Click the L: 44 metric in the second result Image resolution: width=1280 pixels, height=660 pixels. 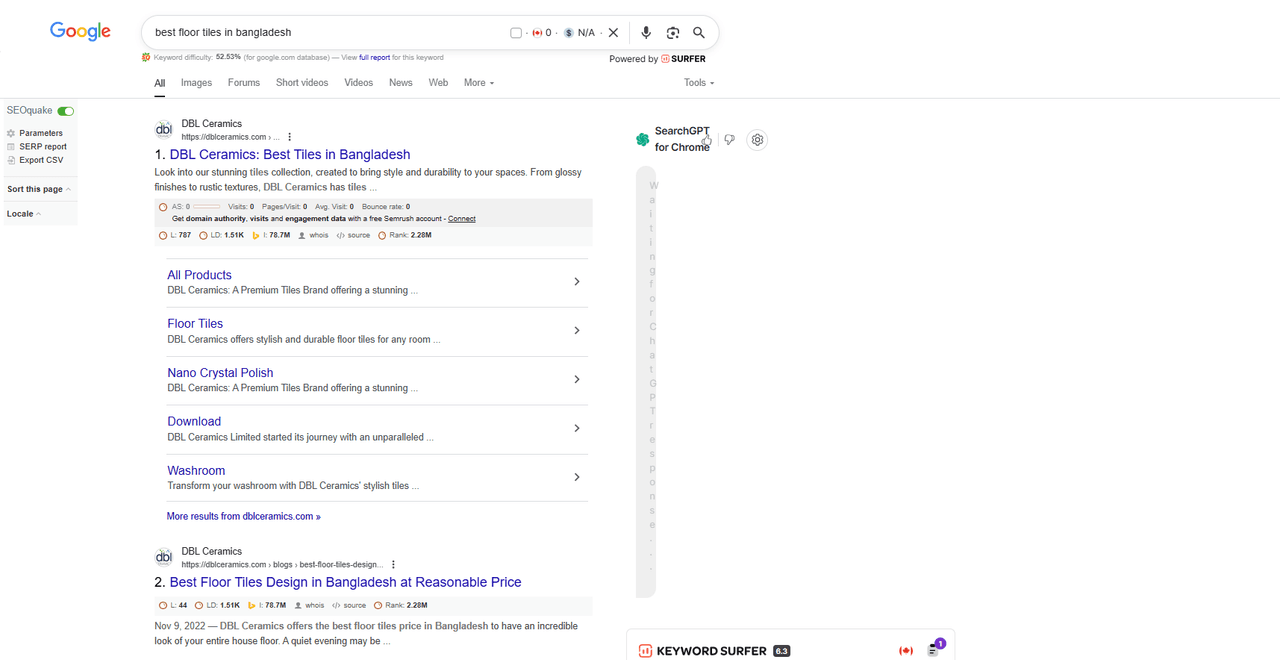coord(173,605)
